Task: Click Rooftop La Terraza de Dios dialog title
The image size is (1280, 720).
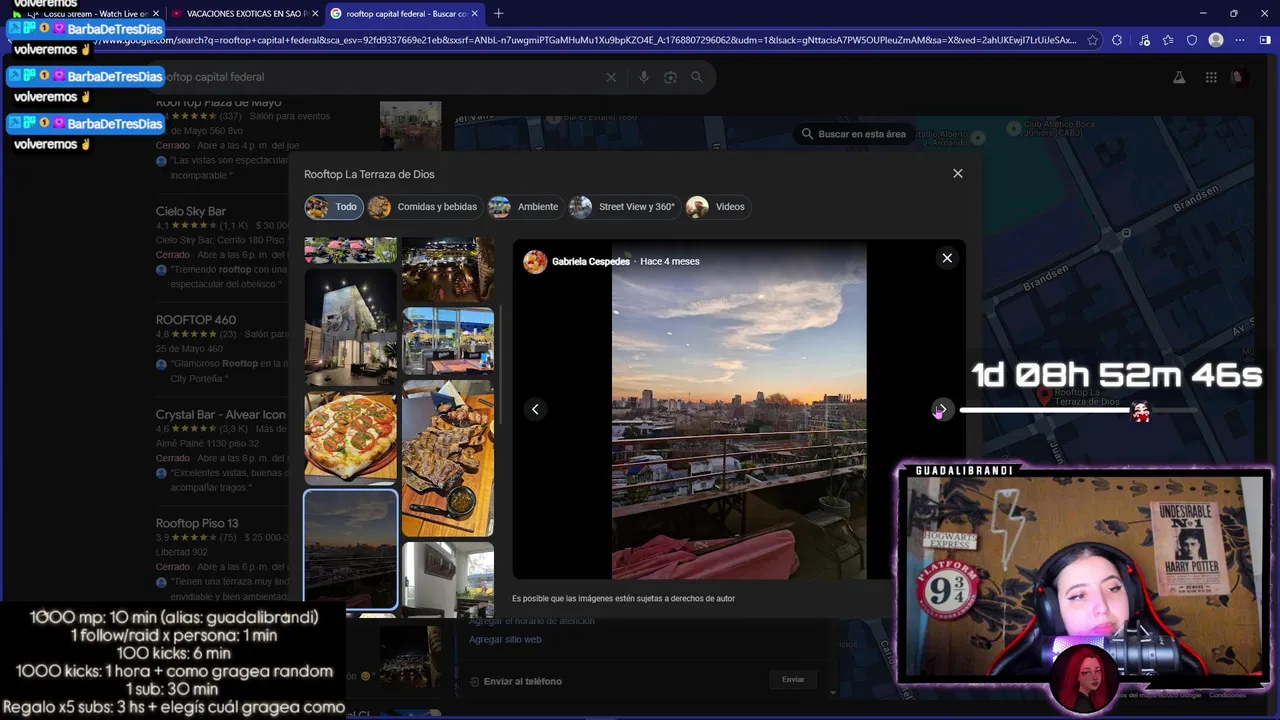Action: tap(369, 174)
